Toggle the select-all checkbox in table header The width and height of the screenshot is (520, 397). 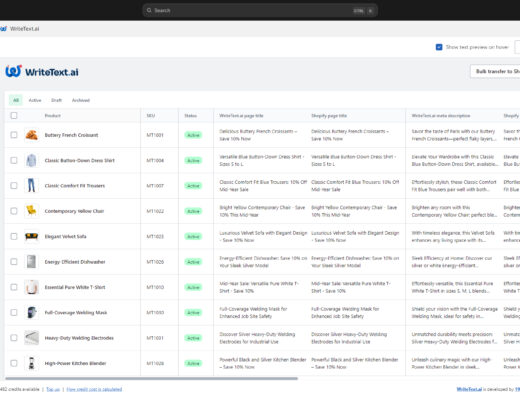[x=14, y=115]
